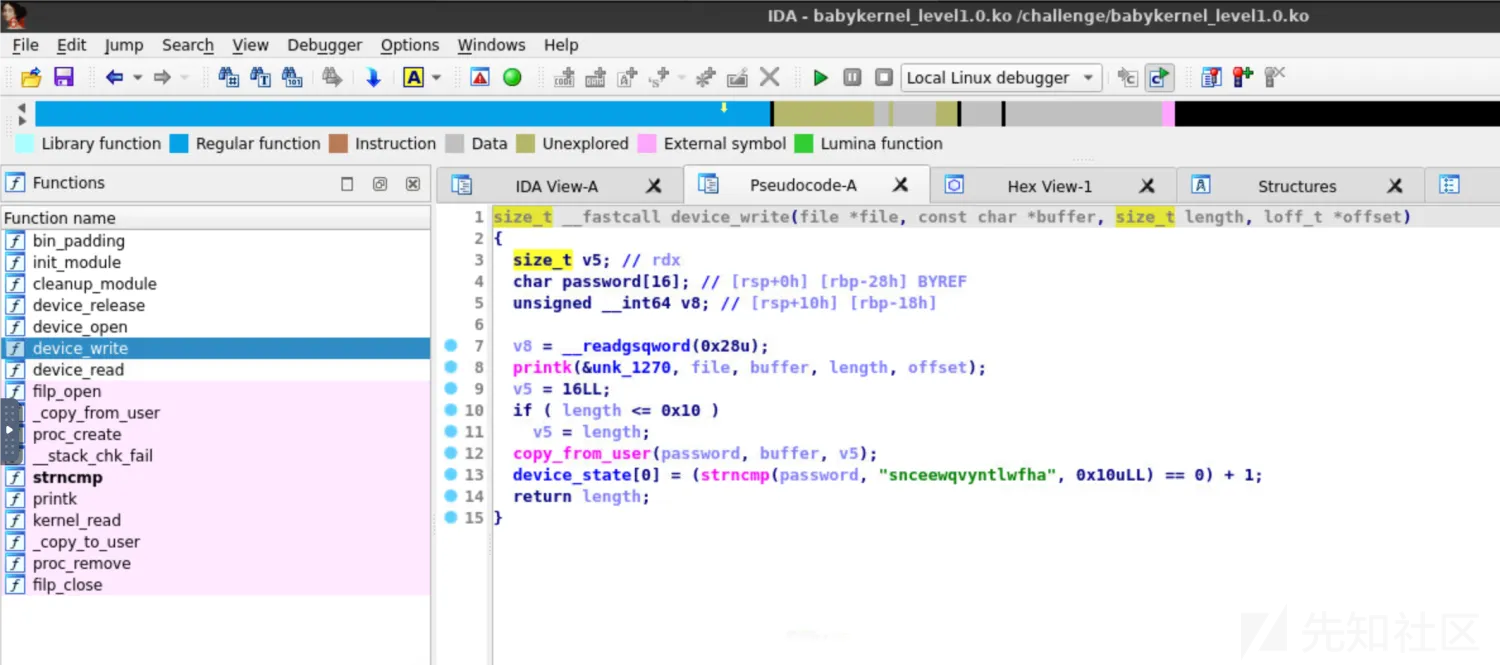Click the step-into C source icon
This screenshot has height=665, width=1500.
click(1128, 77)
